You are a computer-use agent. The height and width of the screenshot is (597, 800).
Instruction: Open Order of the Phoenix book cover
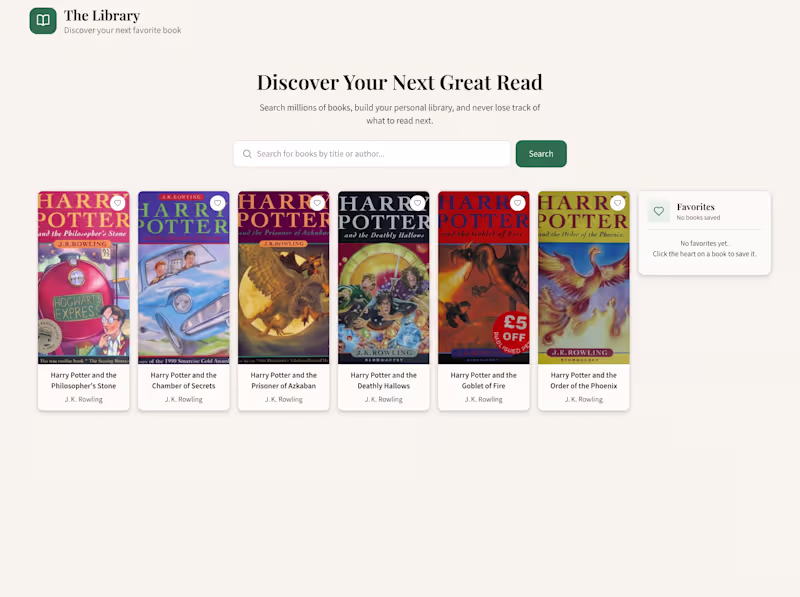tap(584, 278)
